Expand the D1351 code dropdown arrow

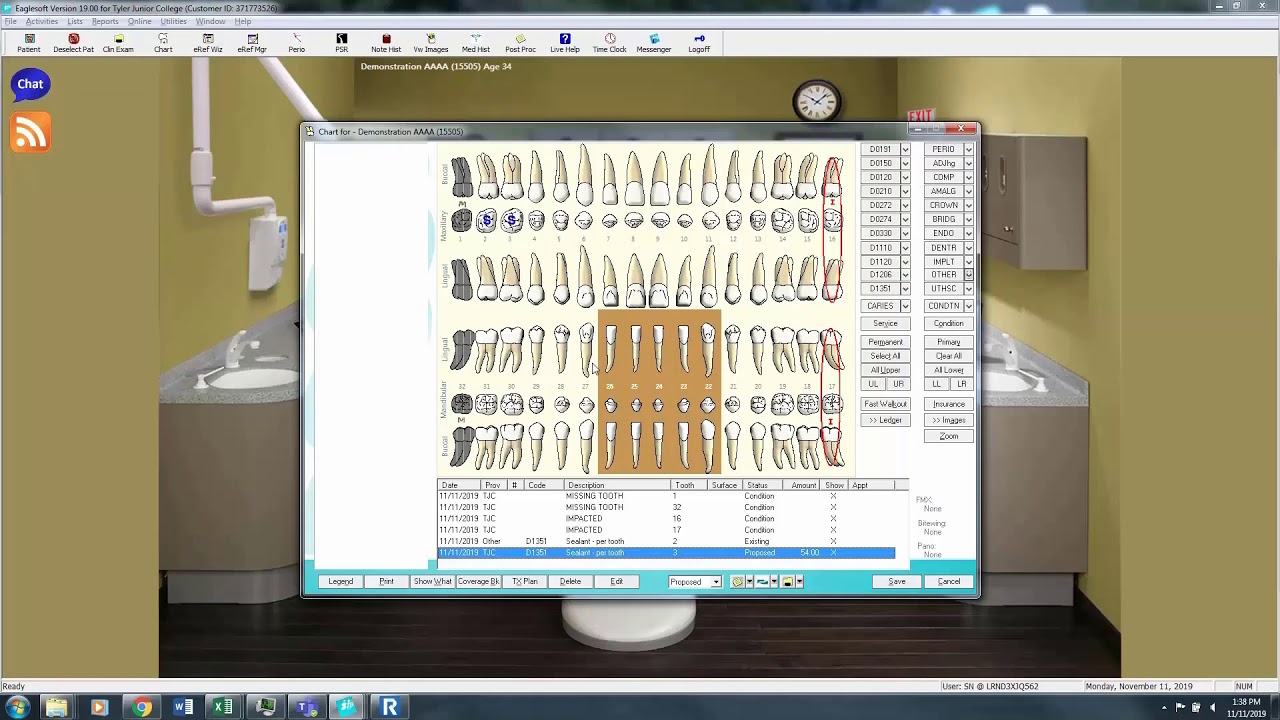pos(905,289)
